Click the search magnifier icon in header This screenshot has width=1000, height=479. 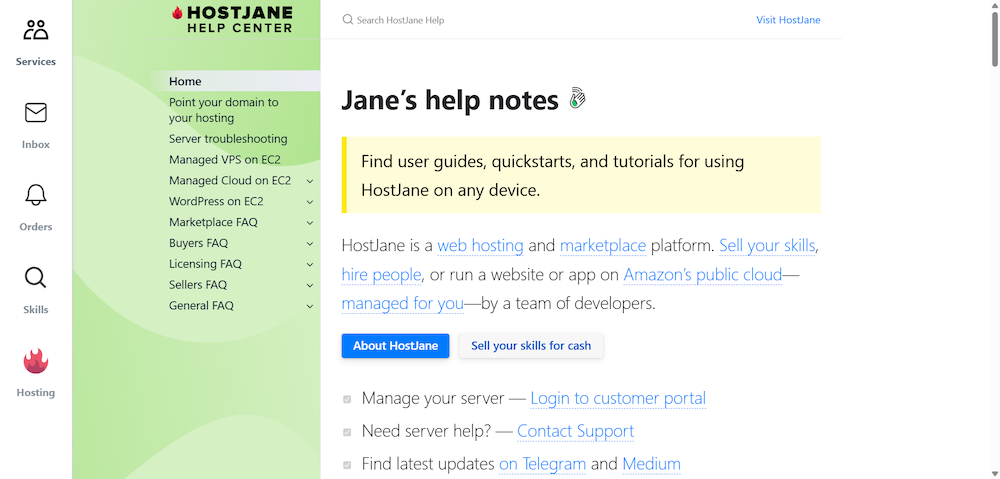click(348, 20)
